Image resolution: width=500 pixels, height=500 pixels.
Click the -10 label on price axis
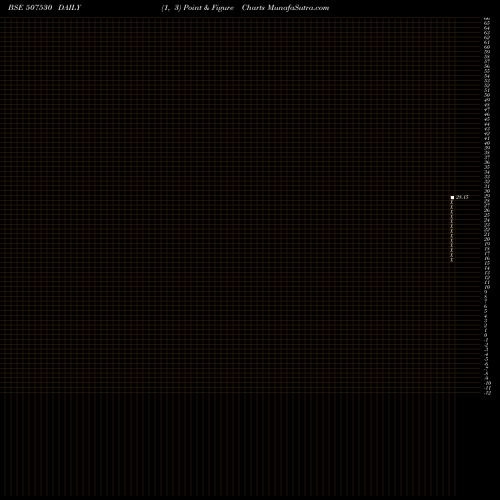[x=487, y=383]
